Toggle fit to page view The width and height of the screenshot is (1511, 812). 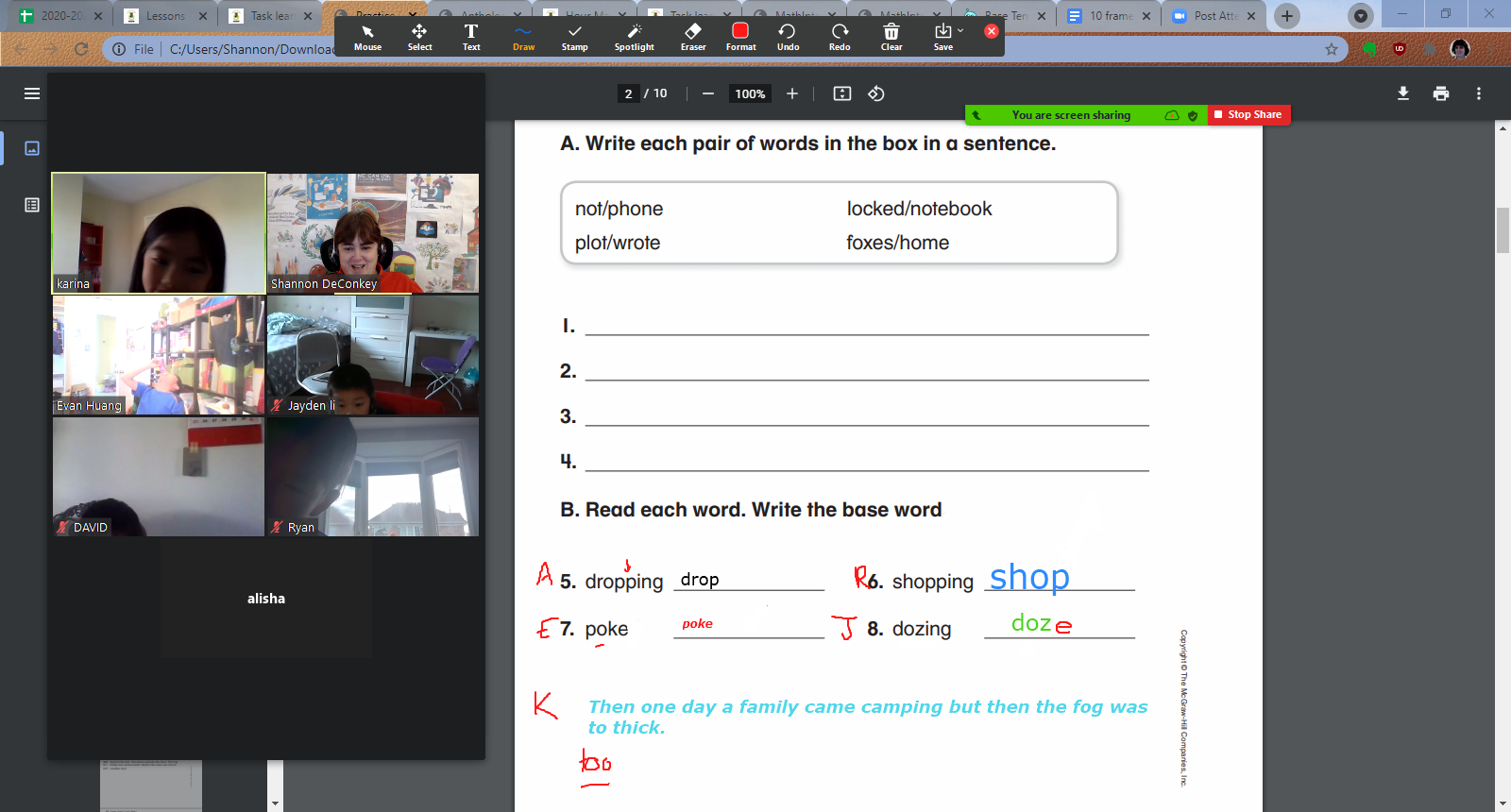click(x=842, y=93)
